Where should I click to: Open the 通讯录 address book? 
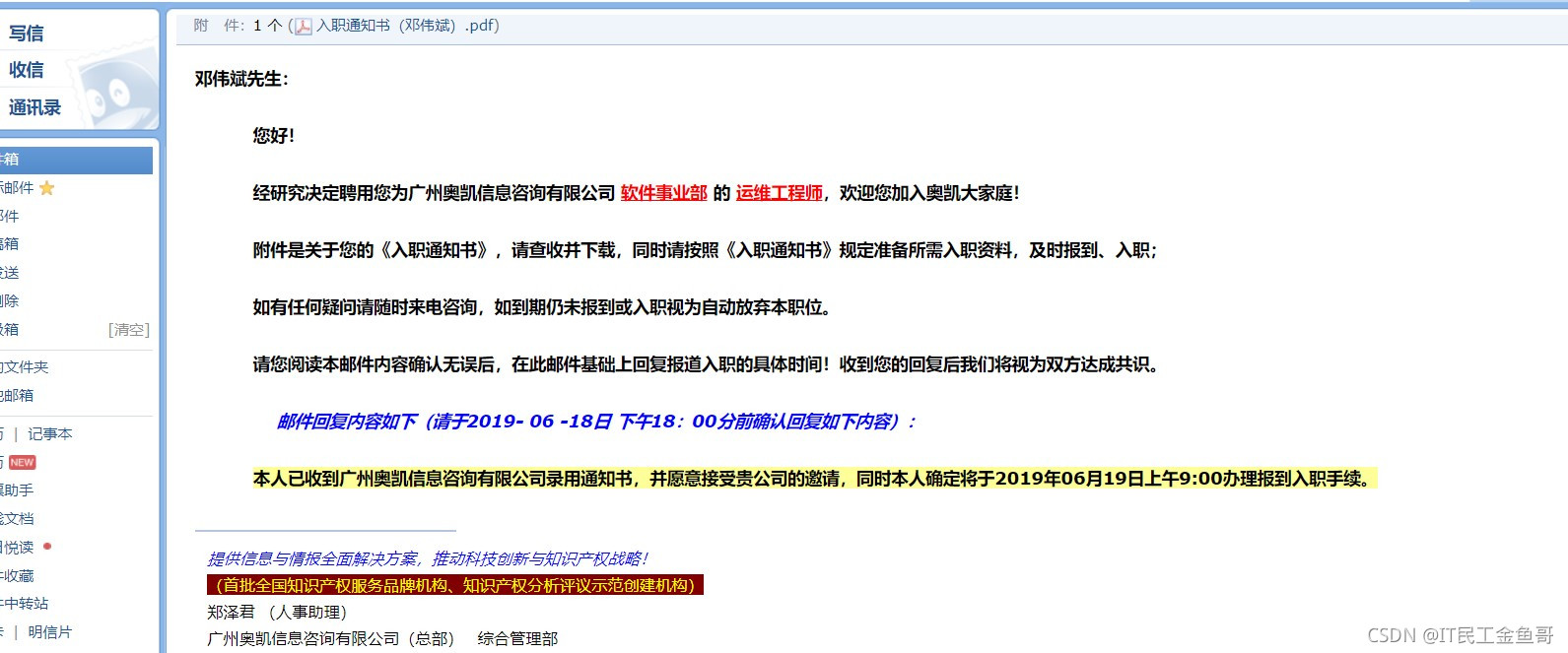pos(35,107)
